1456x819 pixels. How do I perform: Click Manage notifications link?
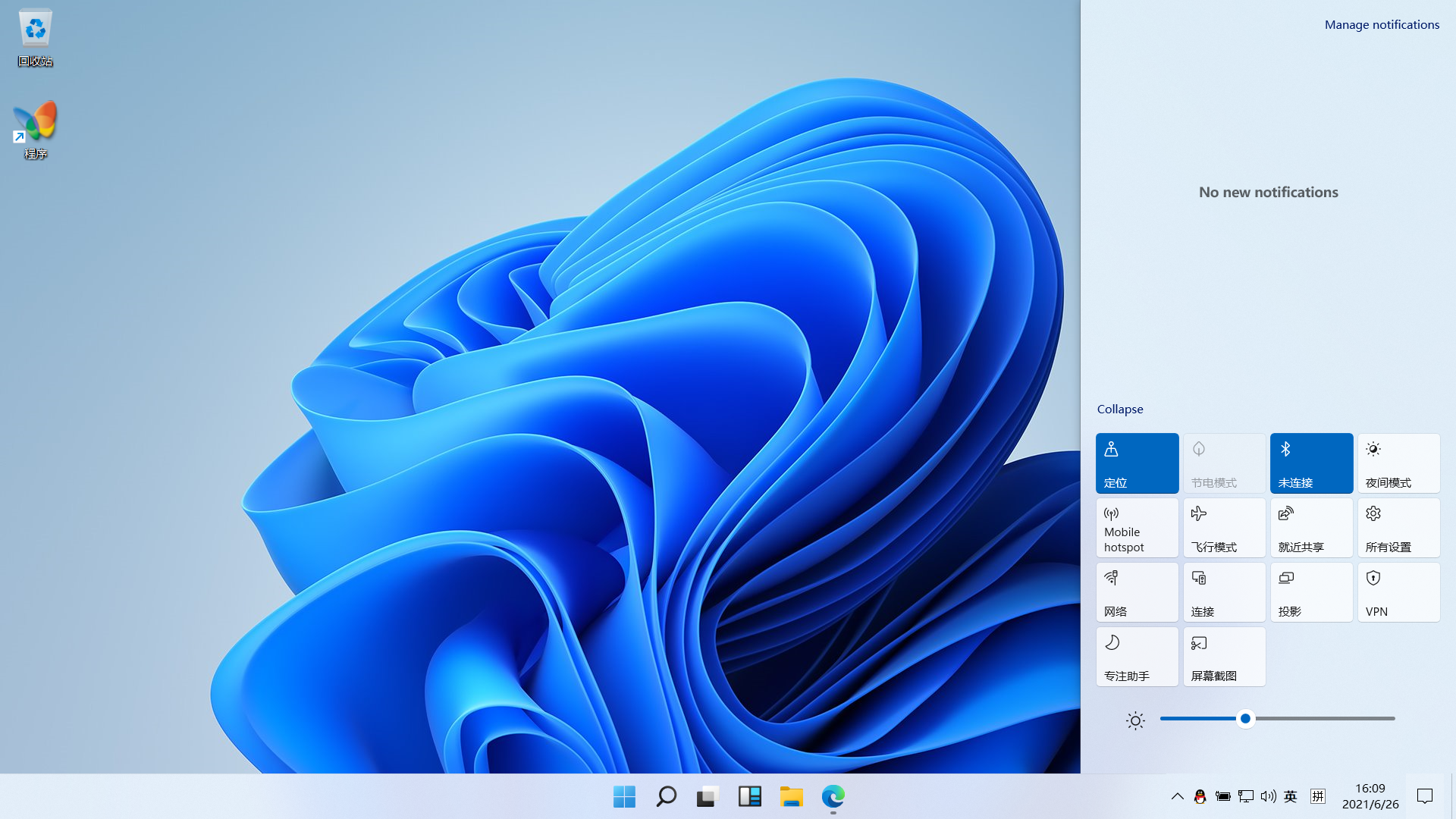tap(1381, 24)
